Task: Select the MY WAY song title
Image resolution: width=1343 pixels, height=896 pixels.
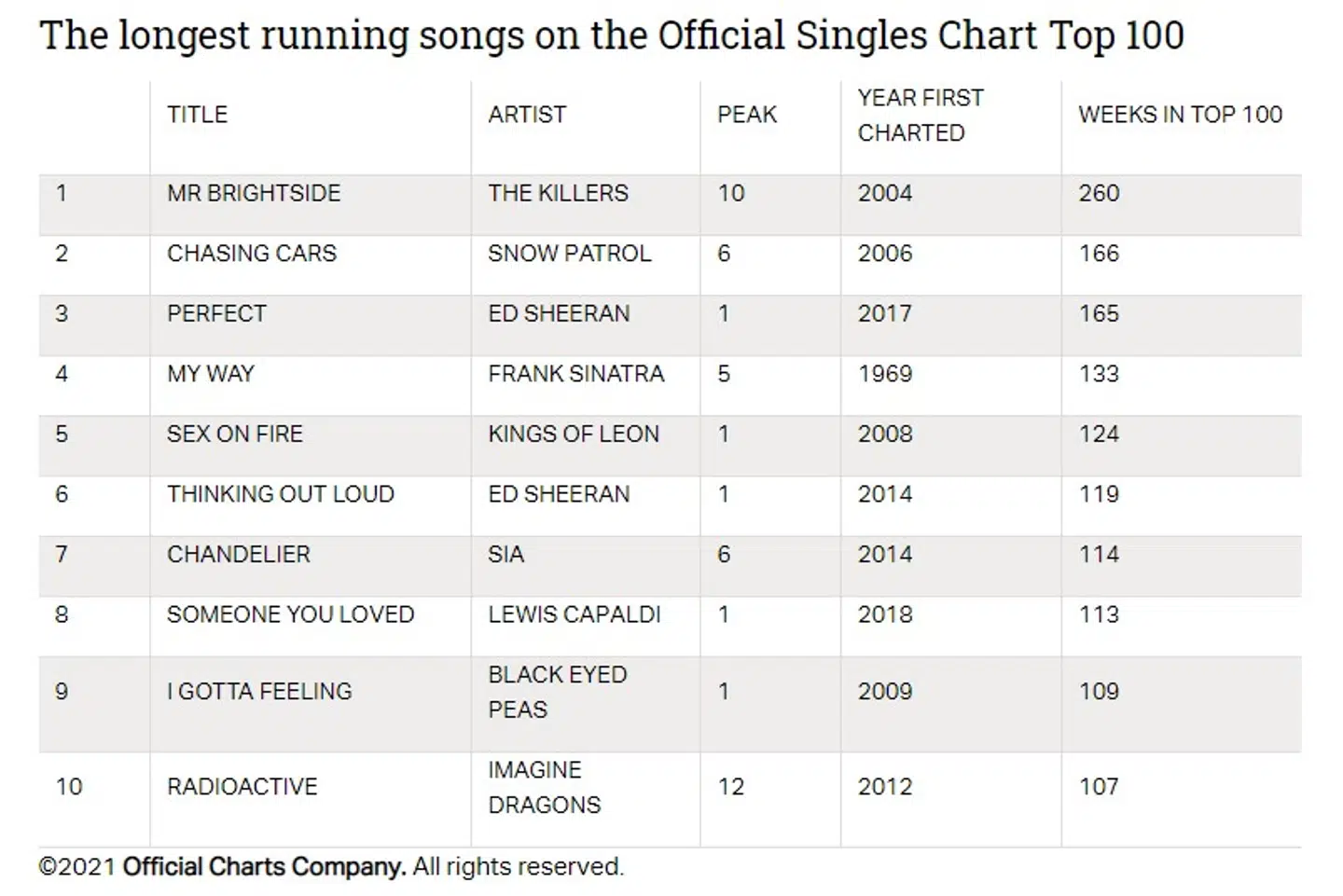Action: 211,374
